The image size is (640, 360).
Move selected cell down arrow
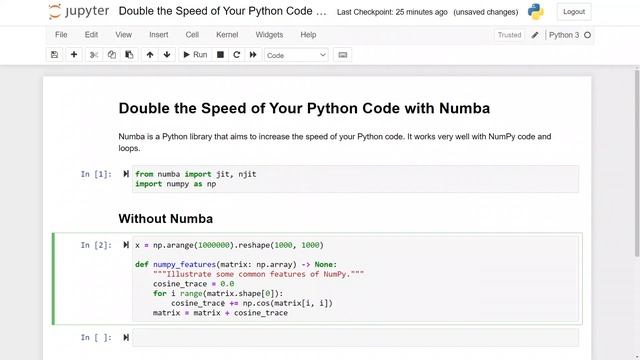167,55
